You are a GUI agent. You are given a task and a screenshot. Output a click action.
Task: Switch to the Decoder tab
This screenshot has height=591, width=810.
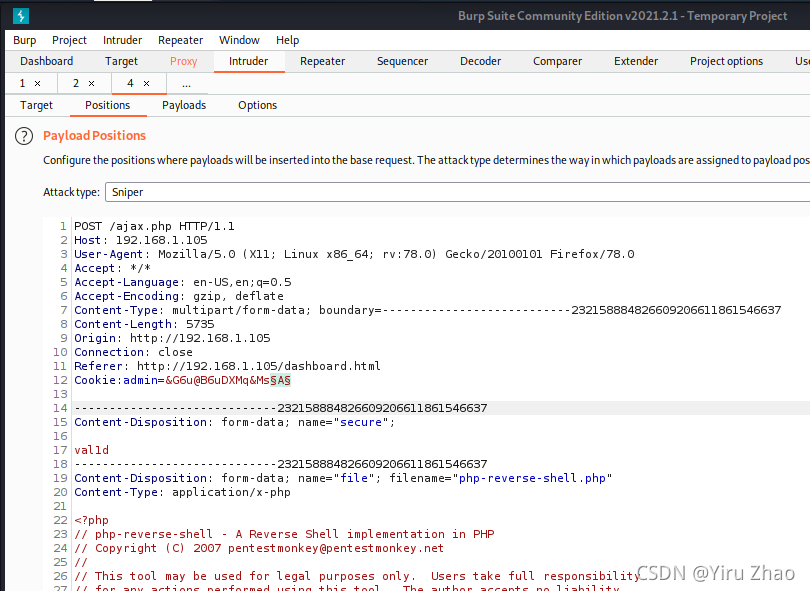coord(480,61)
